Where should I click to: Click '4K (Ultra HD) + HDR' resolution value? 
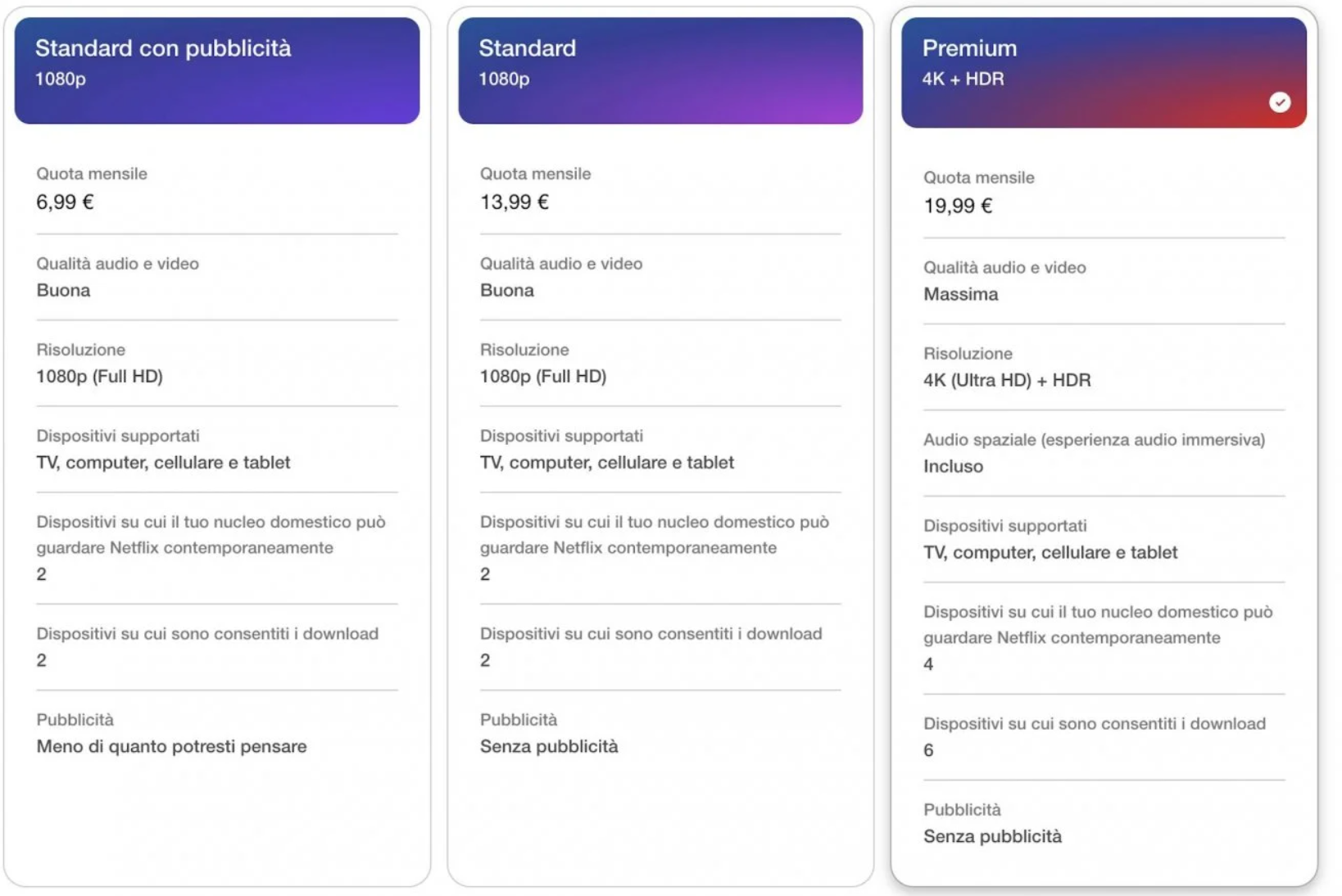(x=1007, y=380)
